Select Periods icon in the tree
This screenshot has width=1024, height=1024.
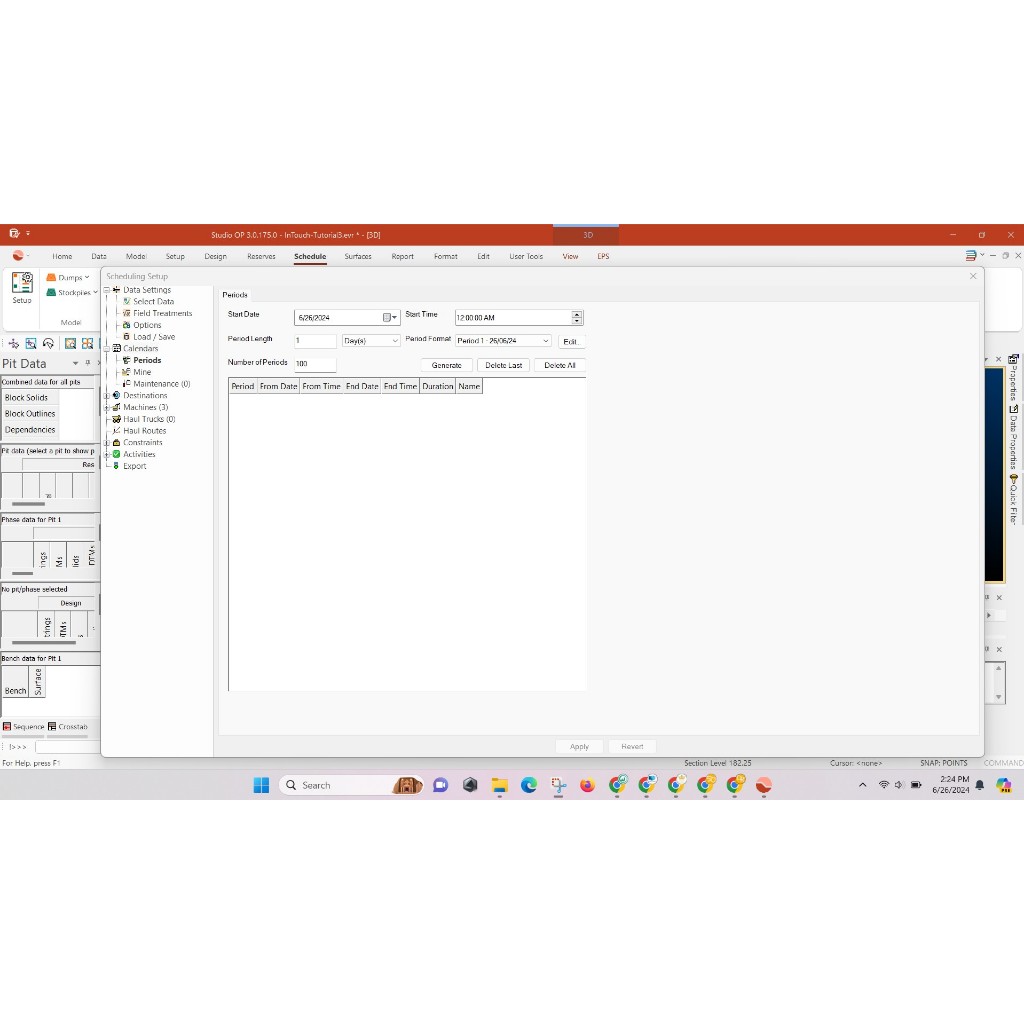[x=127, y=360]
